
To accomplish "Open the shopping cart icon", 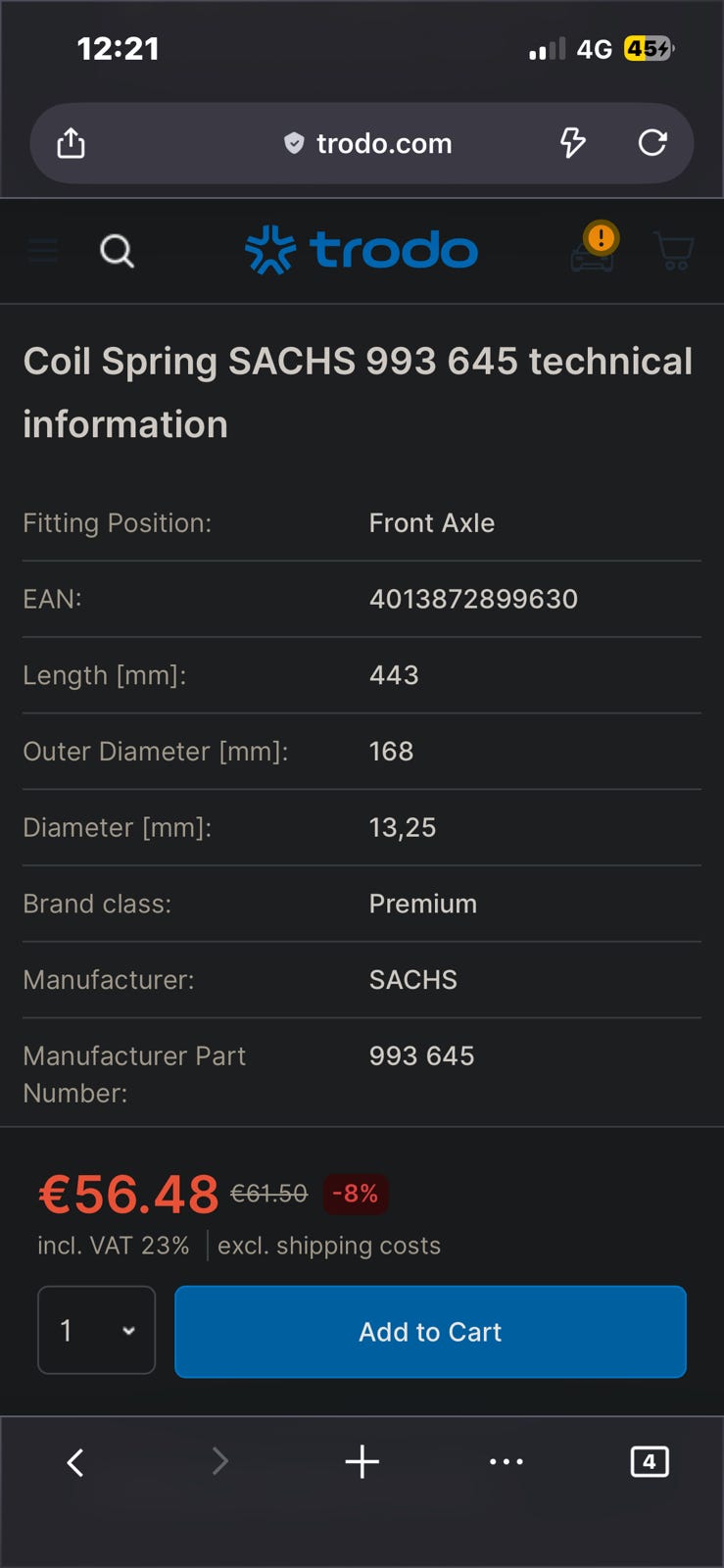I will [673, 252].
